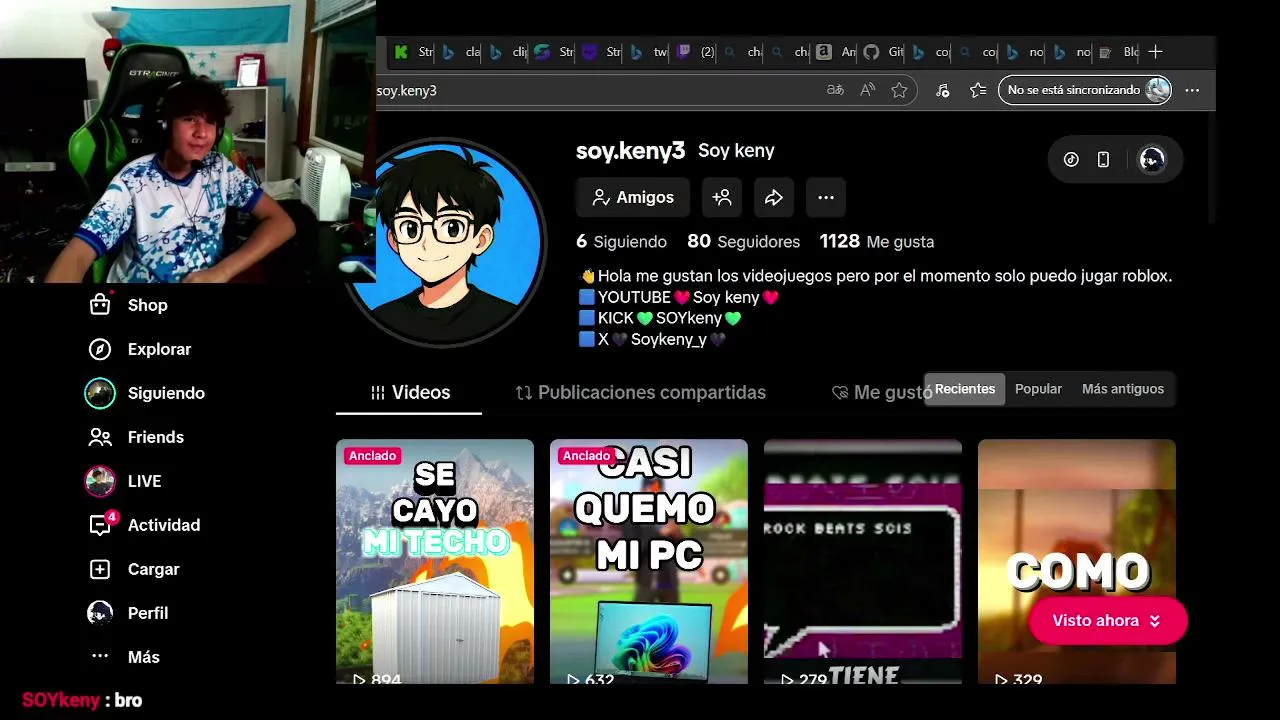This screenshot has height=720, width=1280.
Task: View the 80 Seguidores list
Action: 743,242
